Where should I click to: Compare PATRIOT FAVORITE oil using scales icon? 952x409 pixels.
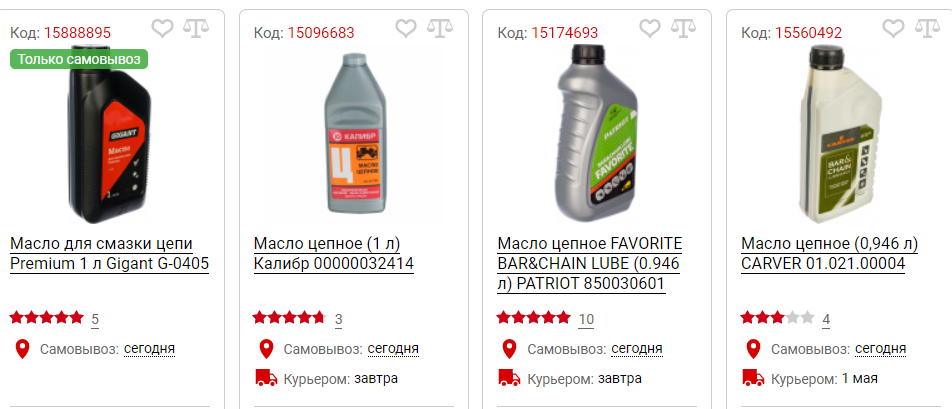683,28
